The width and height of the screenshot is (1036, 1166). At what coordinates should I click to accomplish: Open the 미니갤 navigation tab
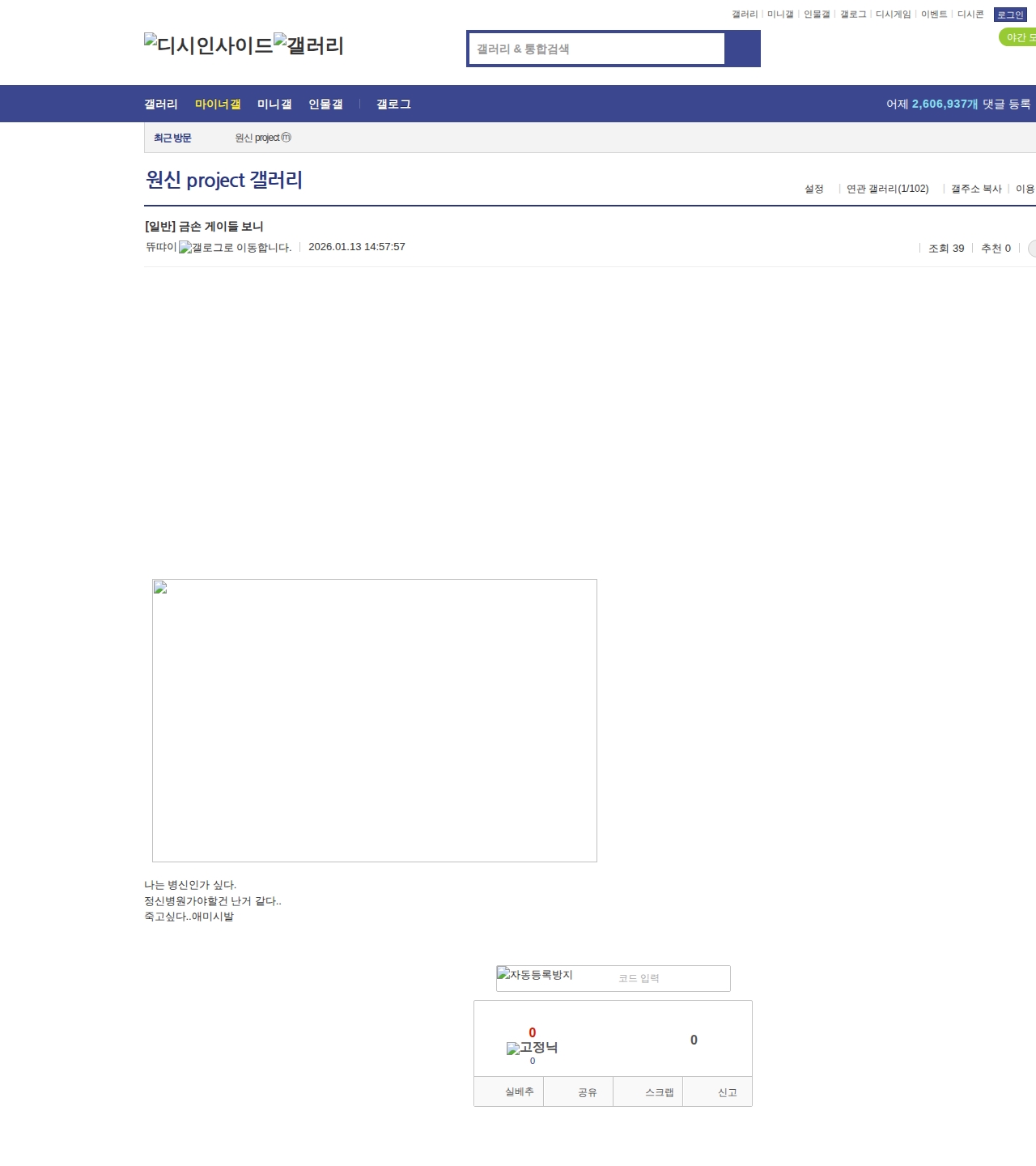tap(274, 104)
